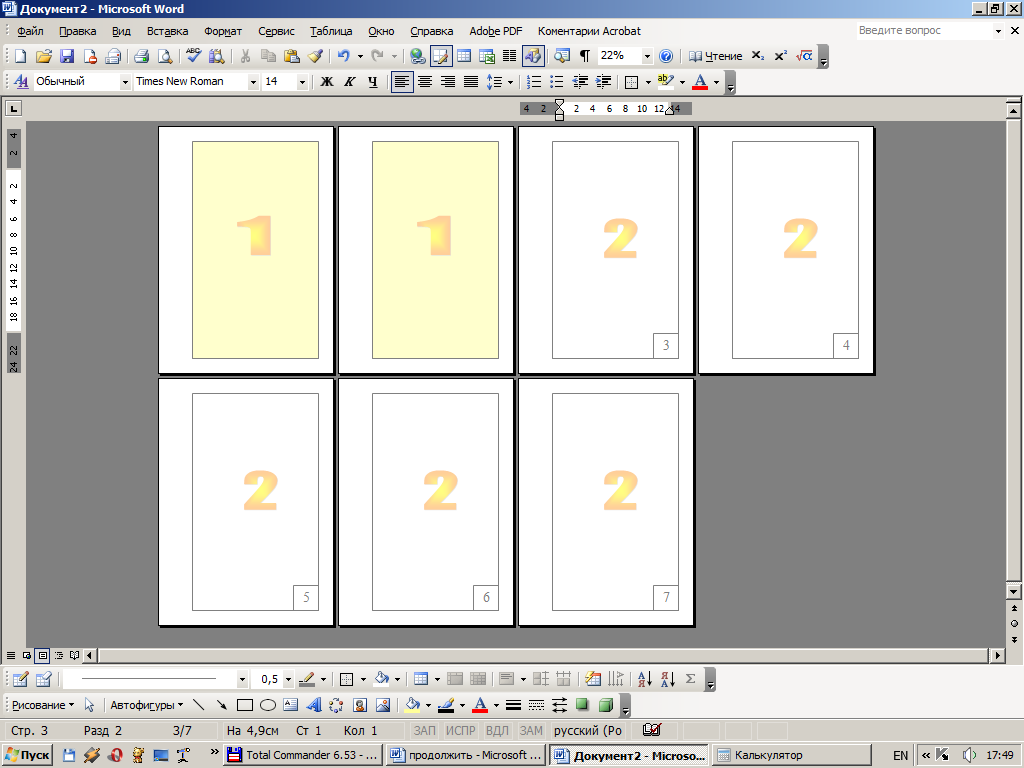Click the drawing fill color bucket
1024x768 pixels.
[412, 705]
